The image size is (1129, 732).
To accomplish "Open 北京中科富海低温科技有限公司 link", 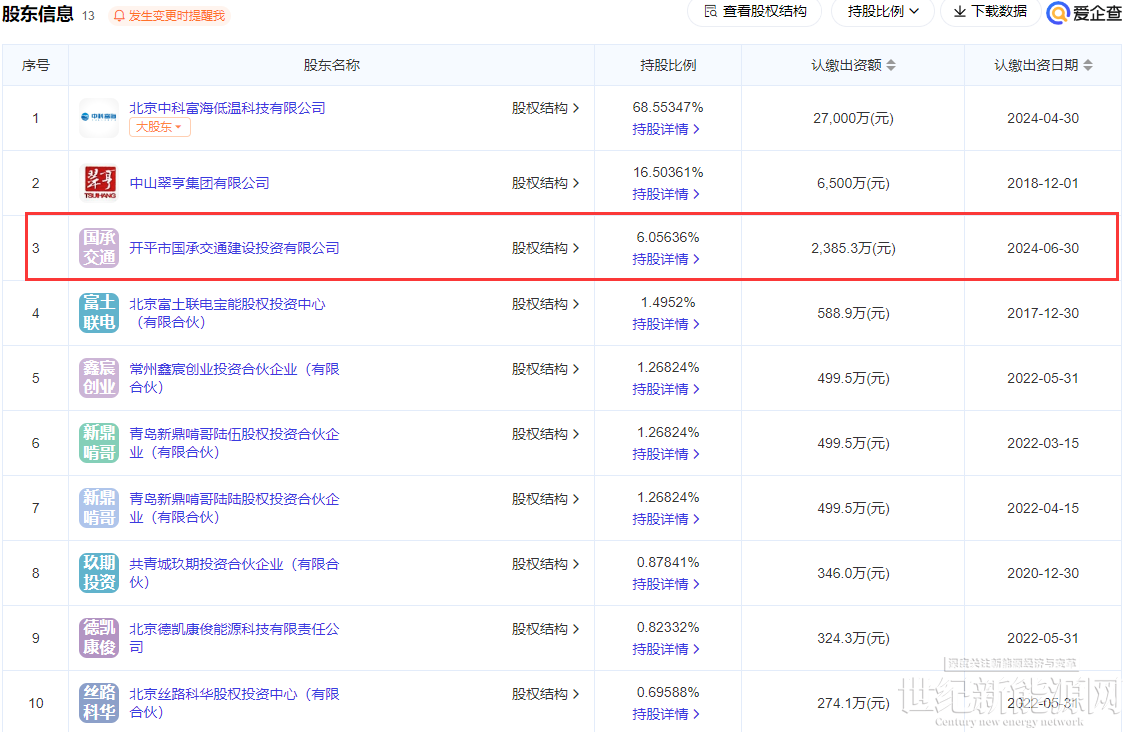I will point(227,107).
